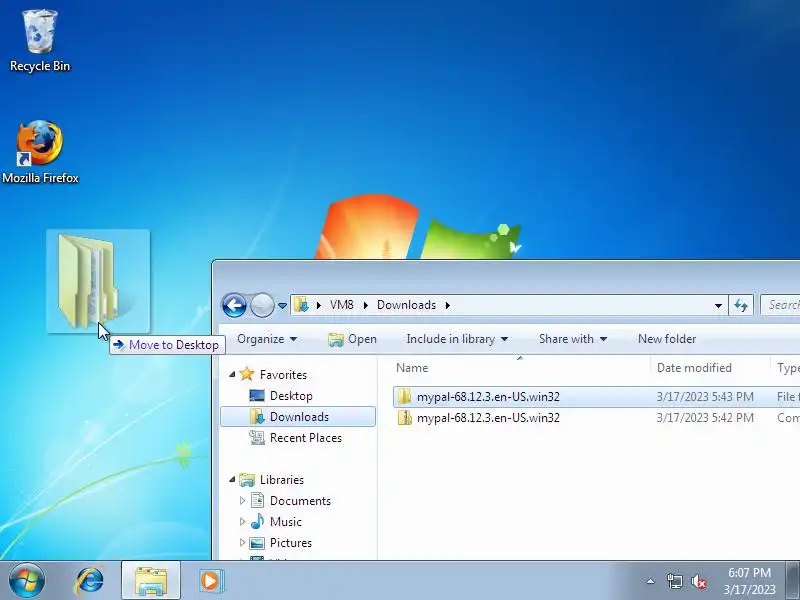Click into the Search box

780,305
